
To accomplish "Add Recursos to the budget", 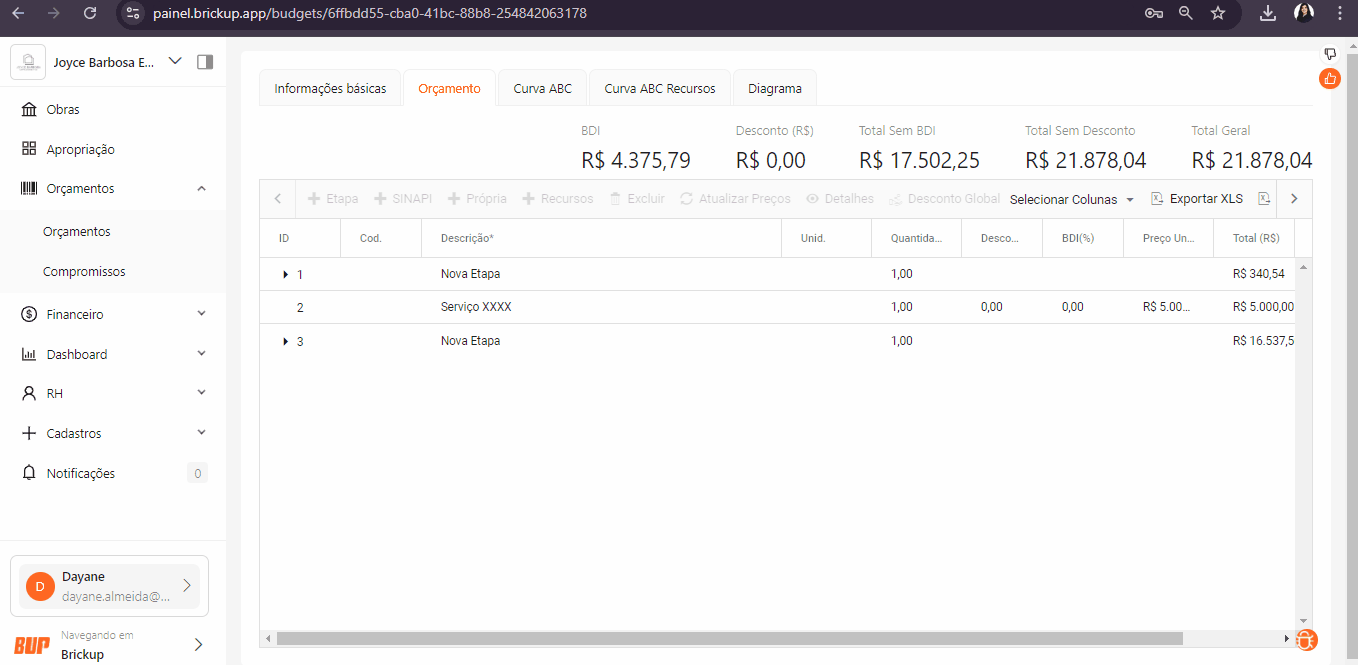I will coord(558,199).
